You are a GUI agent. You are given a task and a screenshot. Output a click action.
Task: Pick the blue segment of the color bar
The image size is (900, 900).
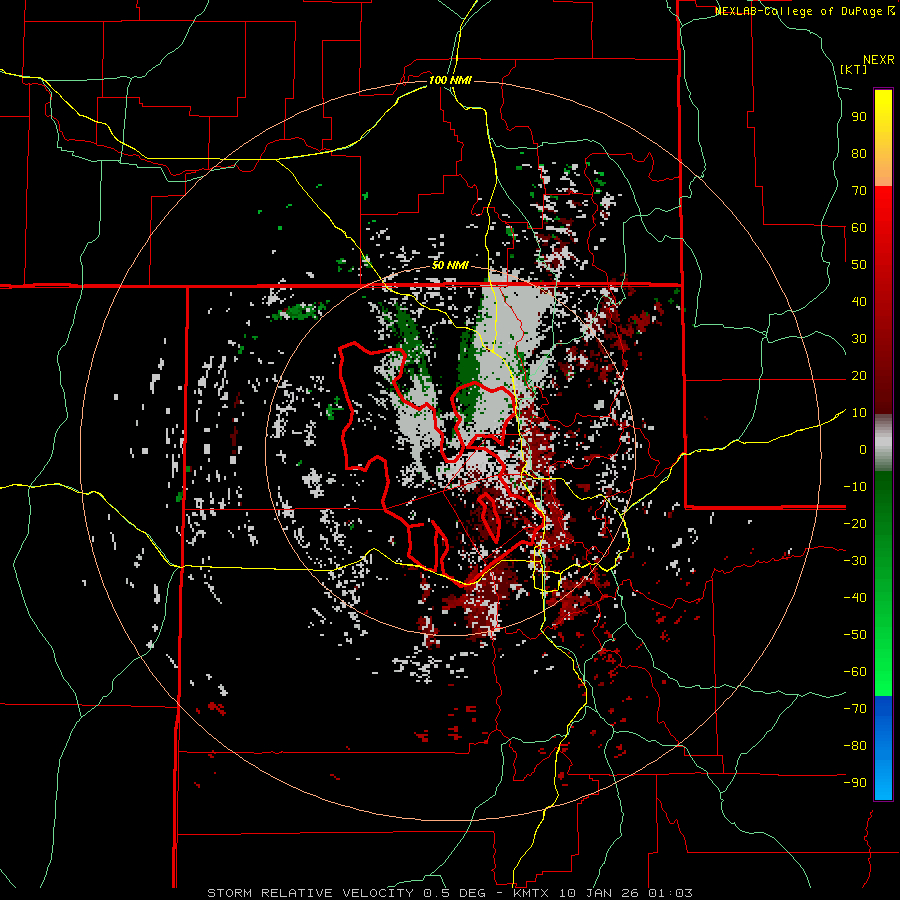[x=883, y=747]
